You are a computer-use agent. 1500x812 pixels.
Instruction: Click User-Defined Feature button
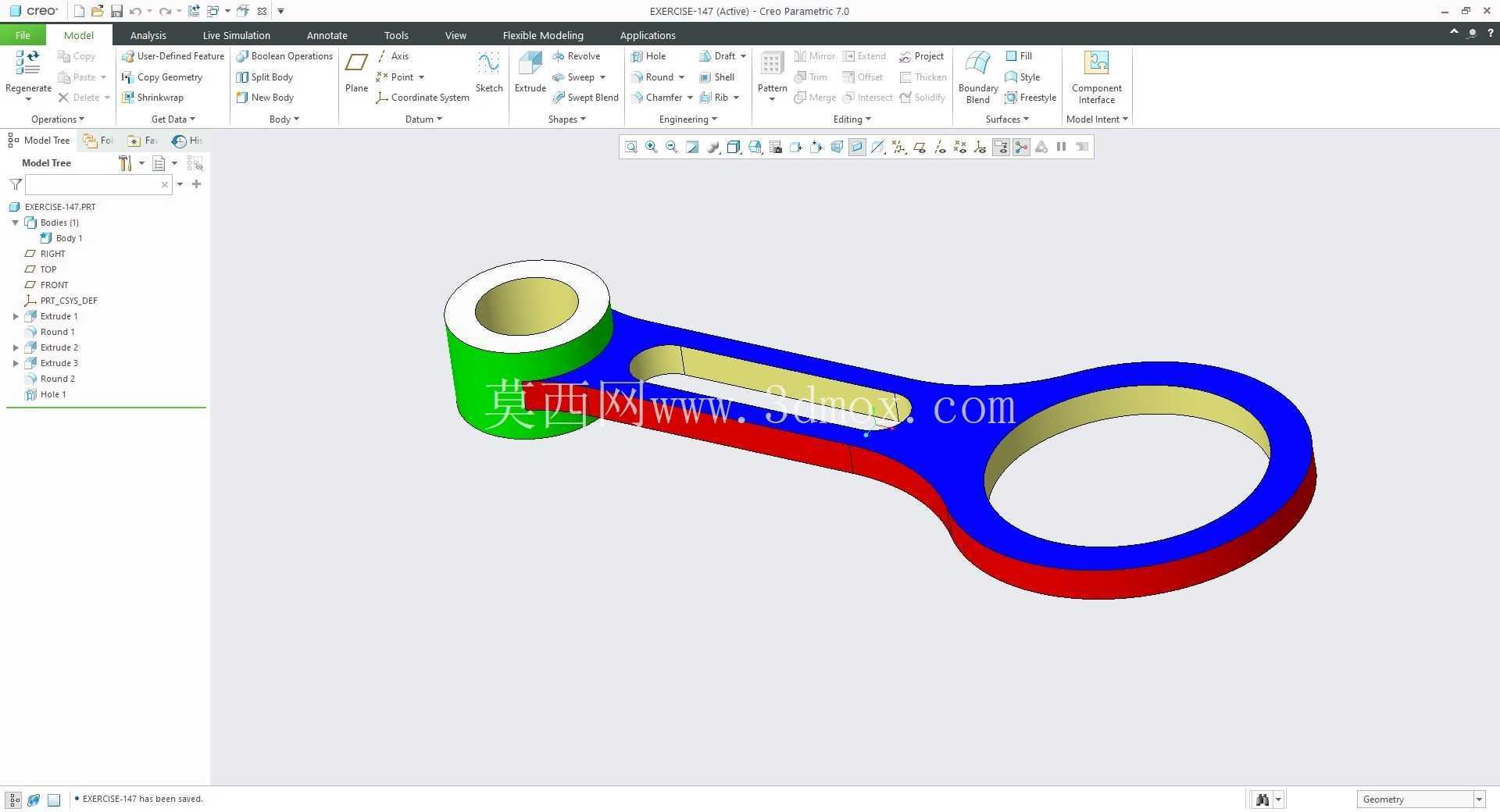click(173, 56)
